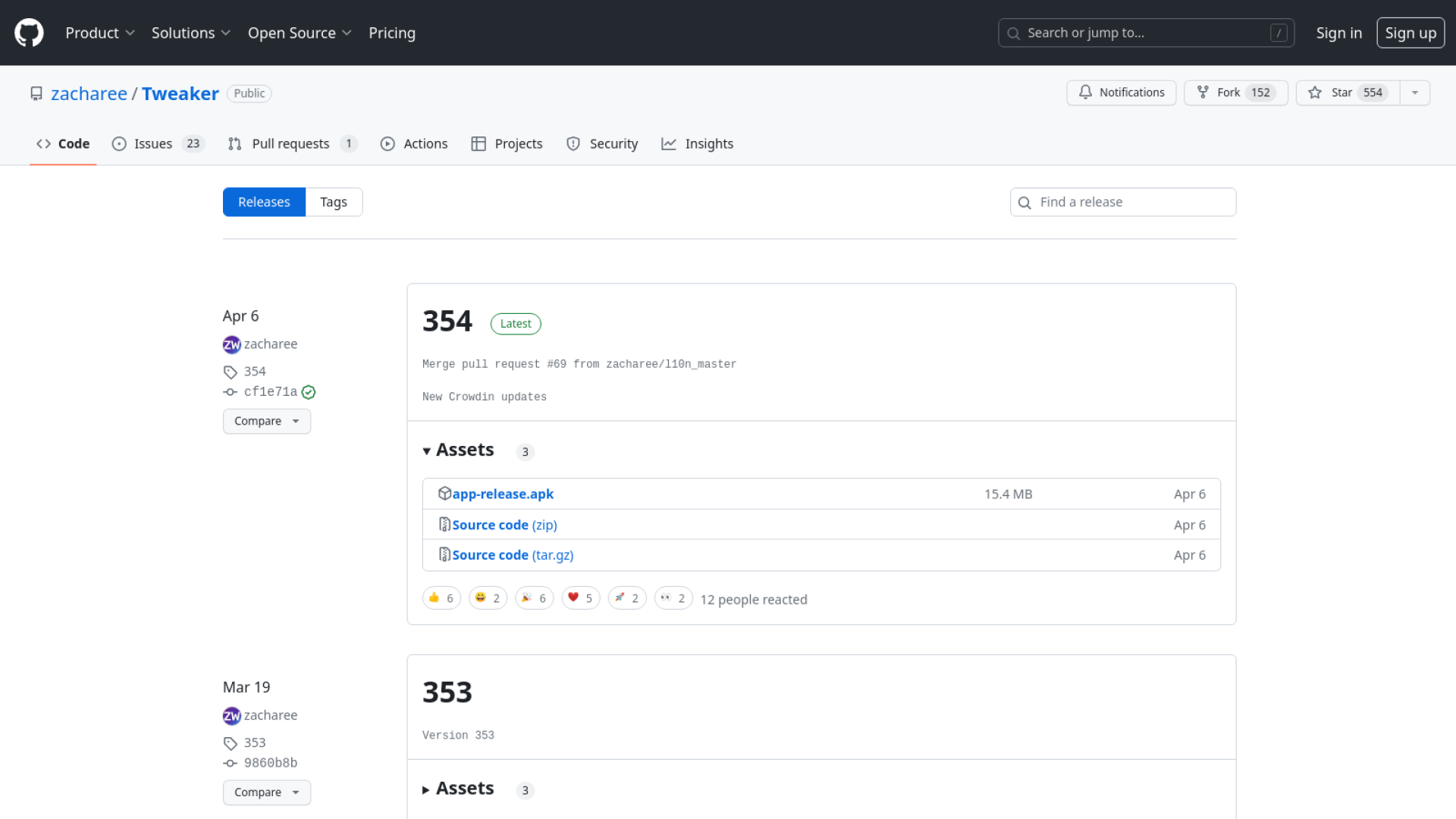Open the star list dropdown arrow
This screenshot has height=819, width=1456.
click(x=1414, y=93)
